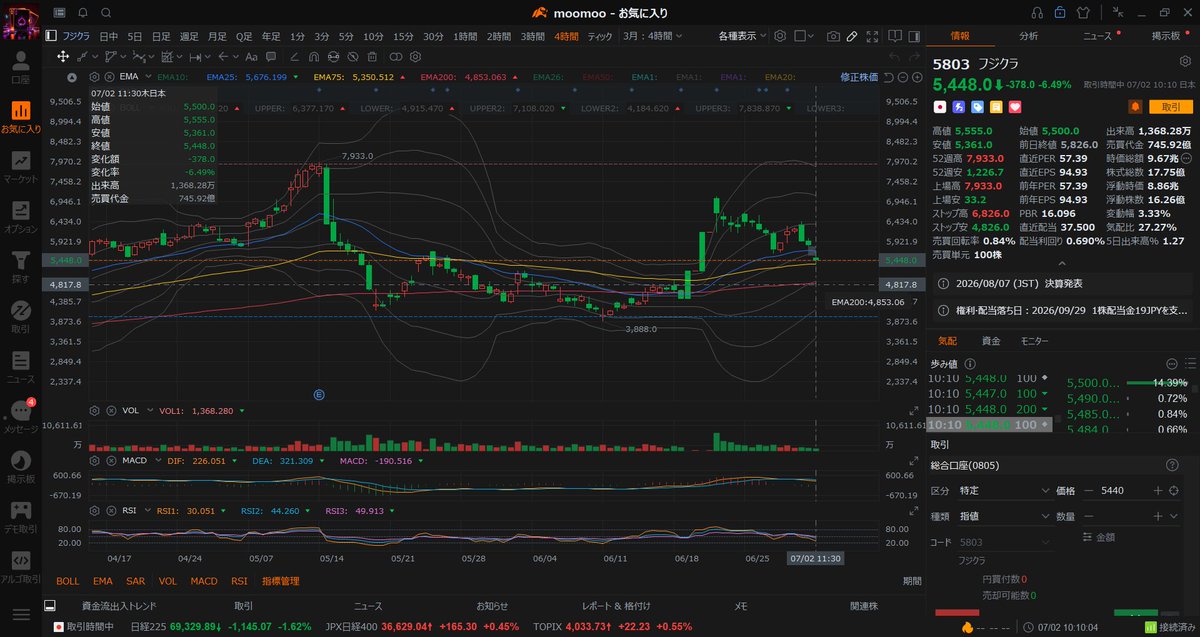Image resolution: width=1200 pixels, height=637 pixels.
Task: Switch to the right-panel 掲示板 tab
Action: (1166, 36)
